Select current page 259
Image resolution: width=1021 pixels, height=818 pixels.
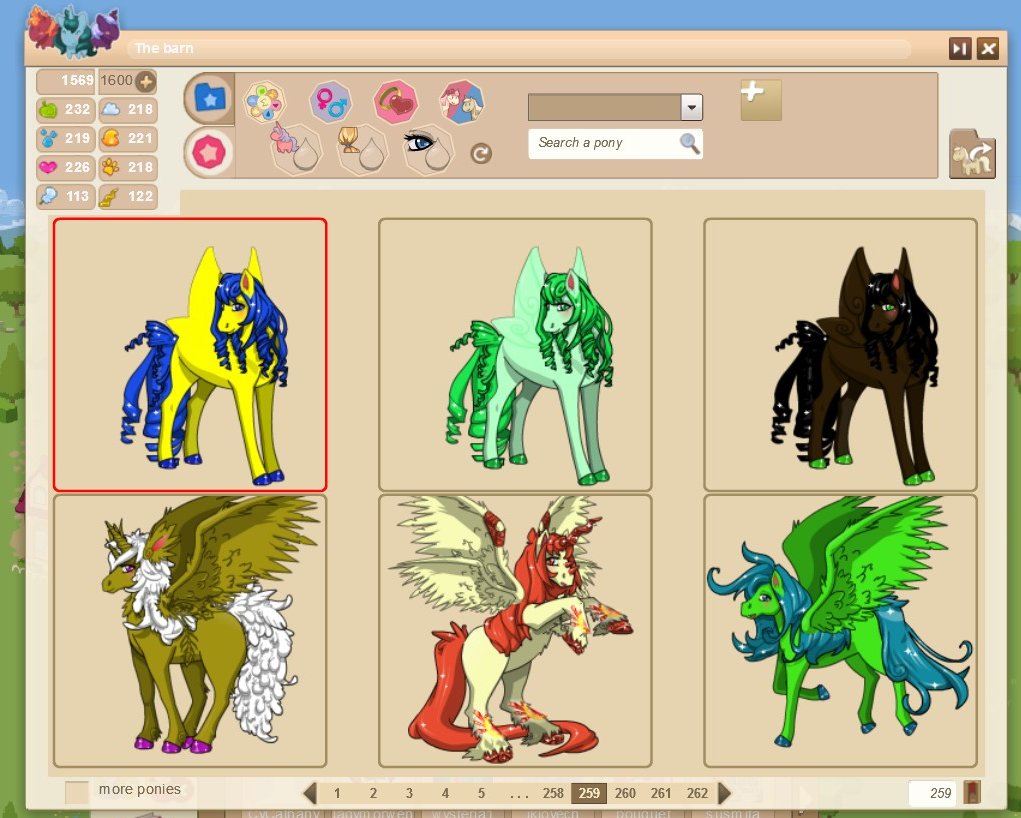pos(589,793)
